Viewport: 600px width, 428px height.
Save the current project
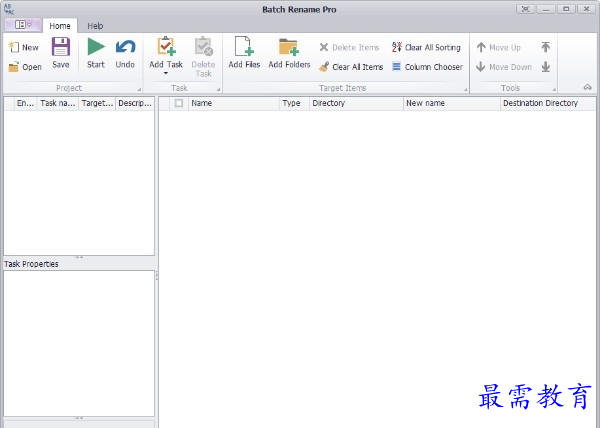pos(60,53)
